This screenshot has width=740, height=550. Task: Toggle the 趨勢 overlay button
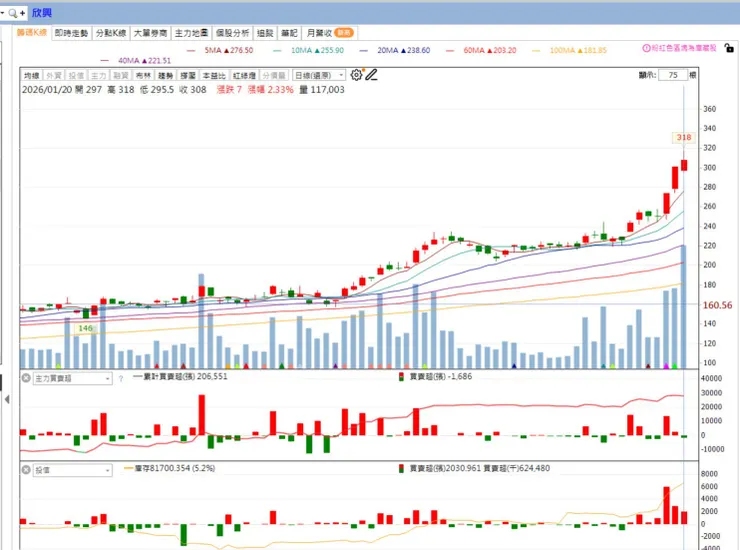tap(166, 76)
